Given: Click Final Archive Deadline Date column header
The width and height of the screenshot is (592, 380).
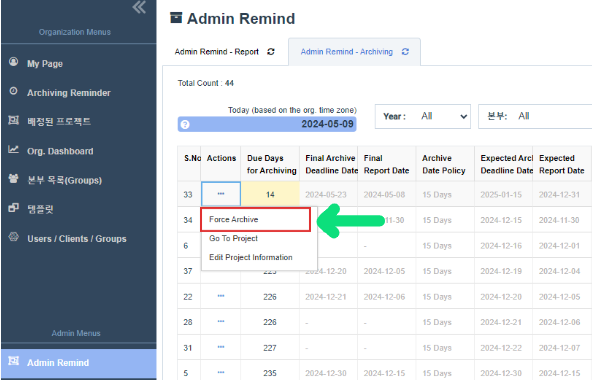Looking at the screenshot, I should (329, 164).
